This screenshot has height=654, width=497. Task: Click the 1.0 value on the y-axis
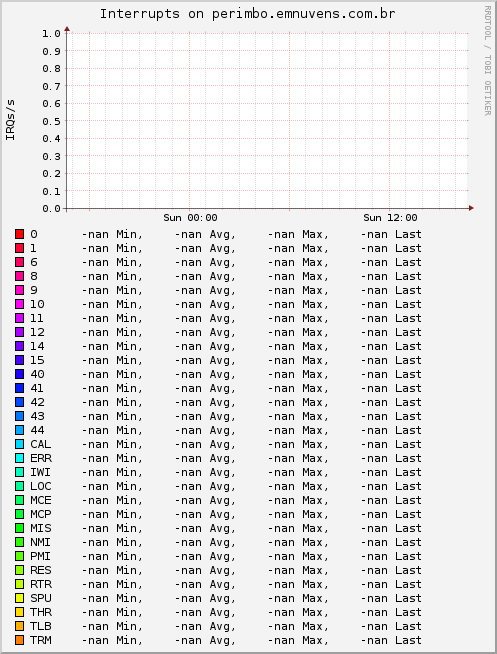point(51,33)
